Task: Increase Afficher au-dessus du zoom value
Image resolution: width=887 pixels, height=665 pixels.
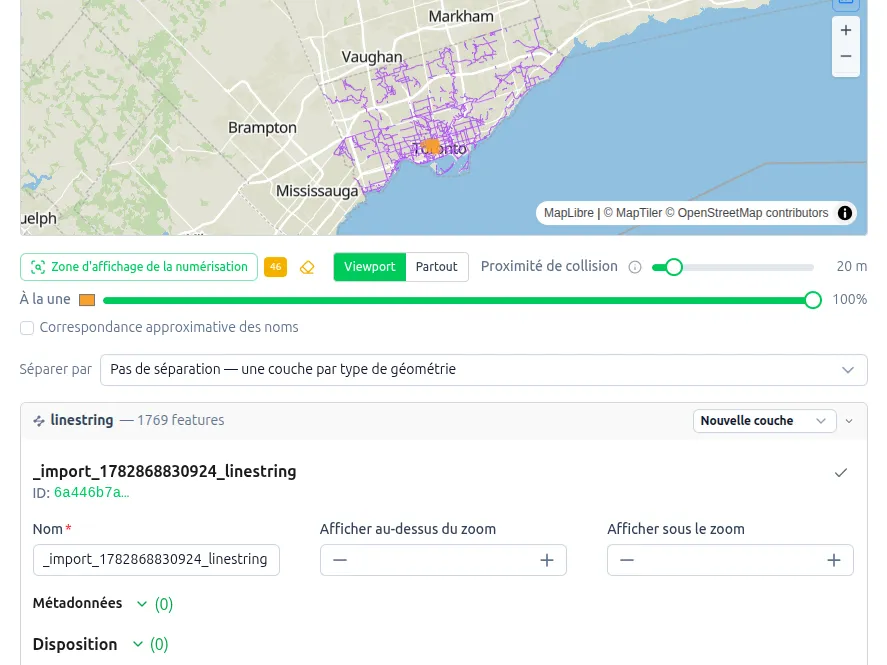Action: (x=546, y=560)
